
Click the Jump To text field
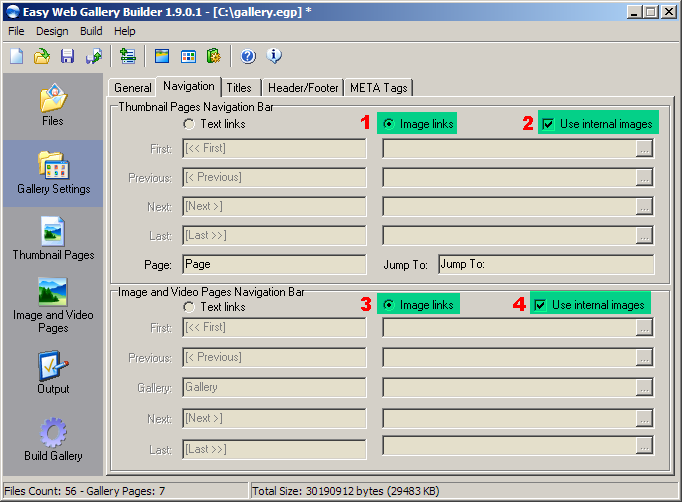coord(546,264)
